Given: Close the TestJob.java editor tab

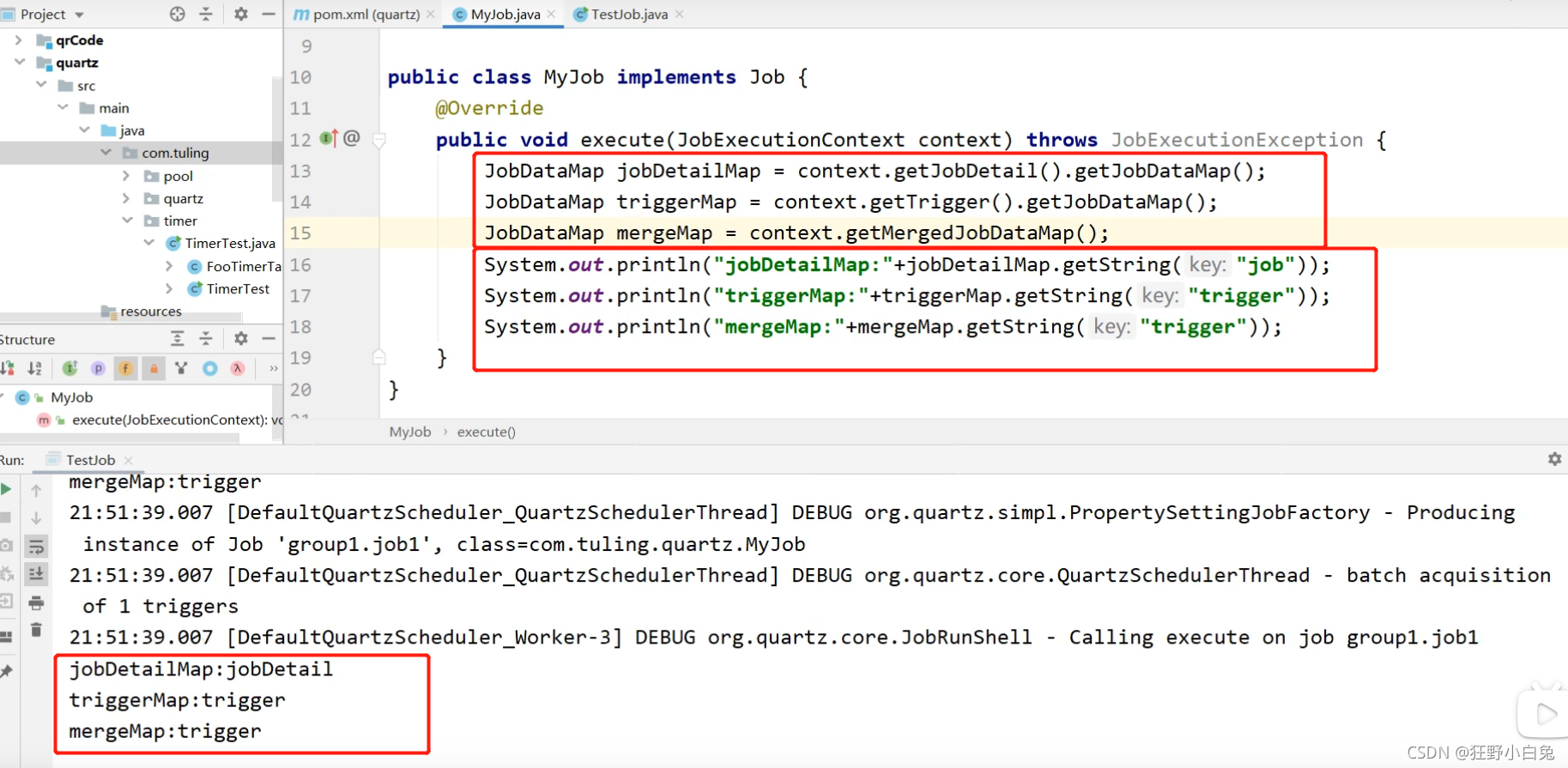Looking at the screenshot, I should [x=680, y=15].
